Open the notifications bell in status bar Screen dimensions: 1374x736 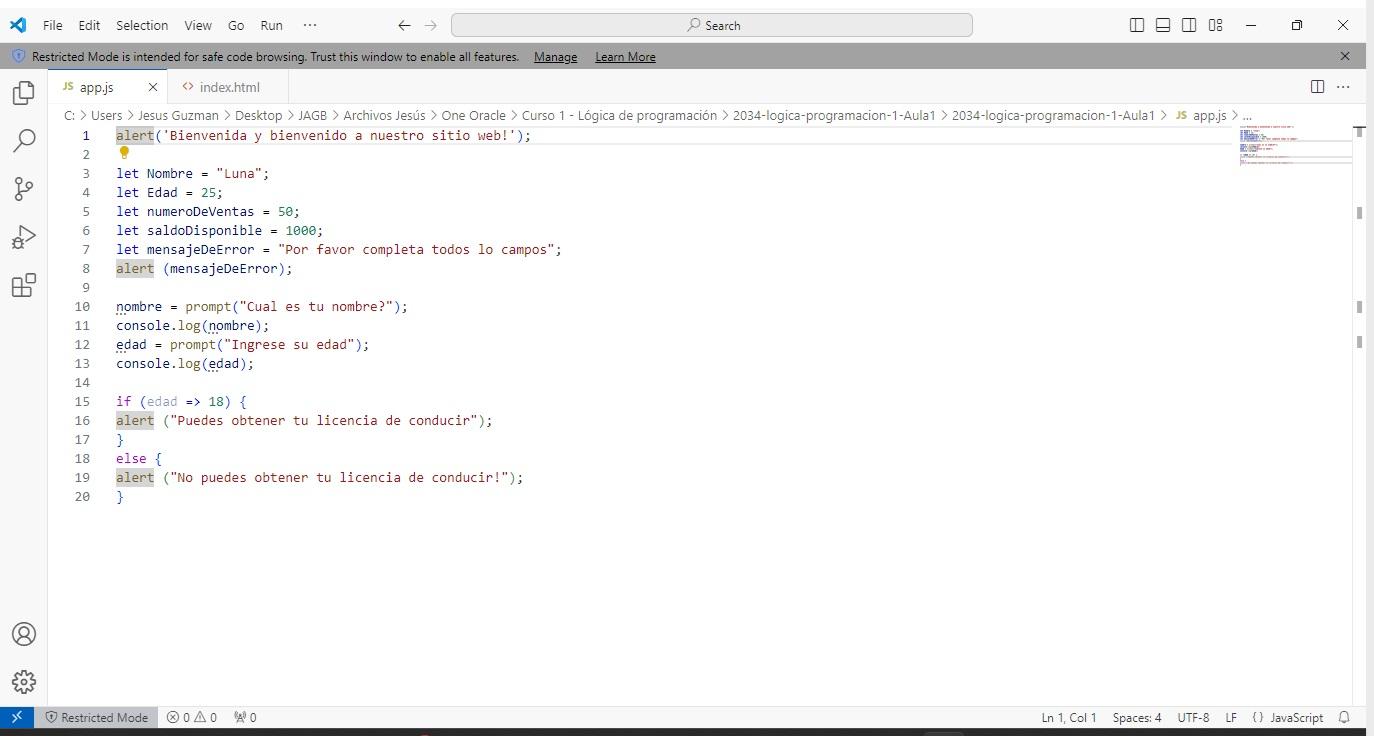coord(1345,717)
